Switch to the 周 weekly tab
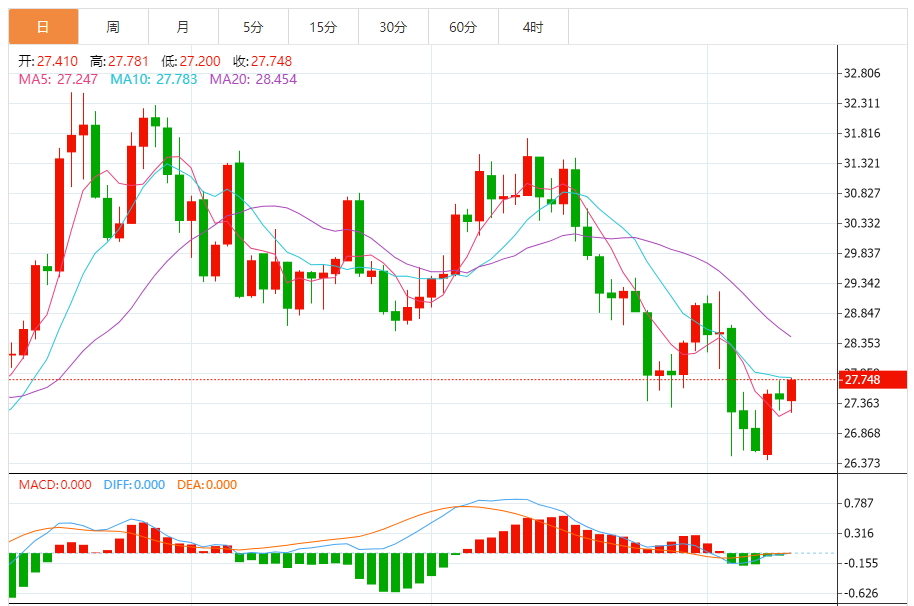The height and width of the screenshot is (606, 914). pos(114,27)
